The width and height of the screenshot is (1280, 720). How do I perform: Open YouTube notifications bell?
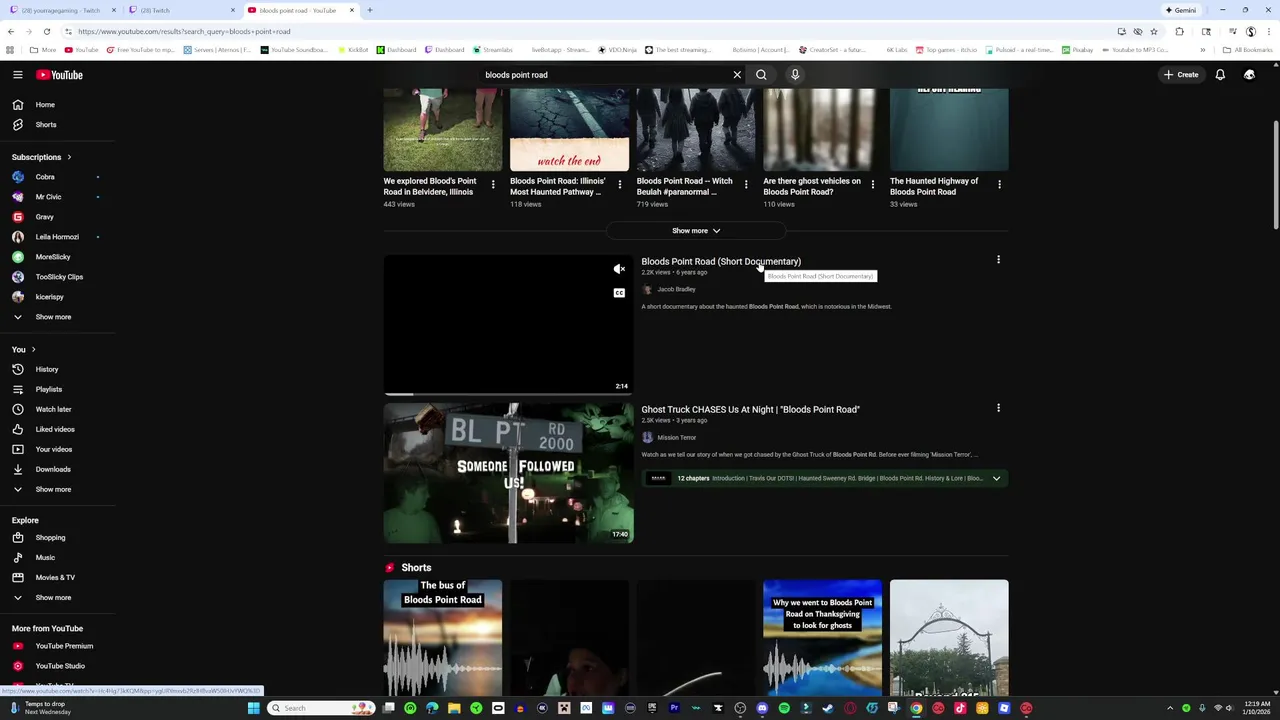1220,75
